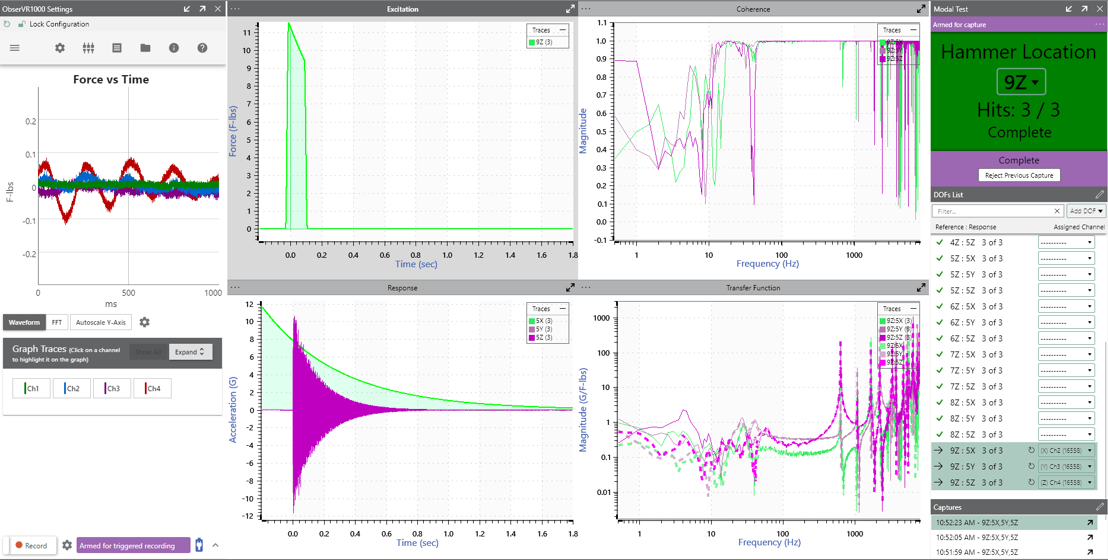Edit the DOFs List with pencil icon

coord(1099,195)
